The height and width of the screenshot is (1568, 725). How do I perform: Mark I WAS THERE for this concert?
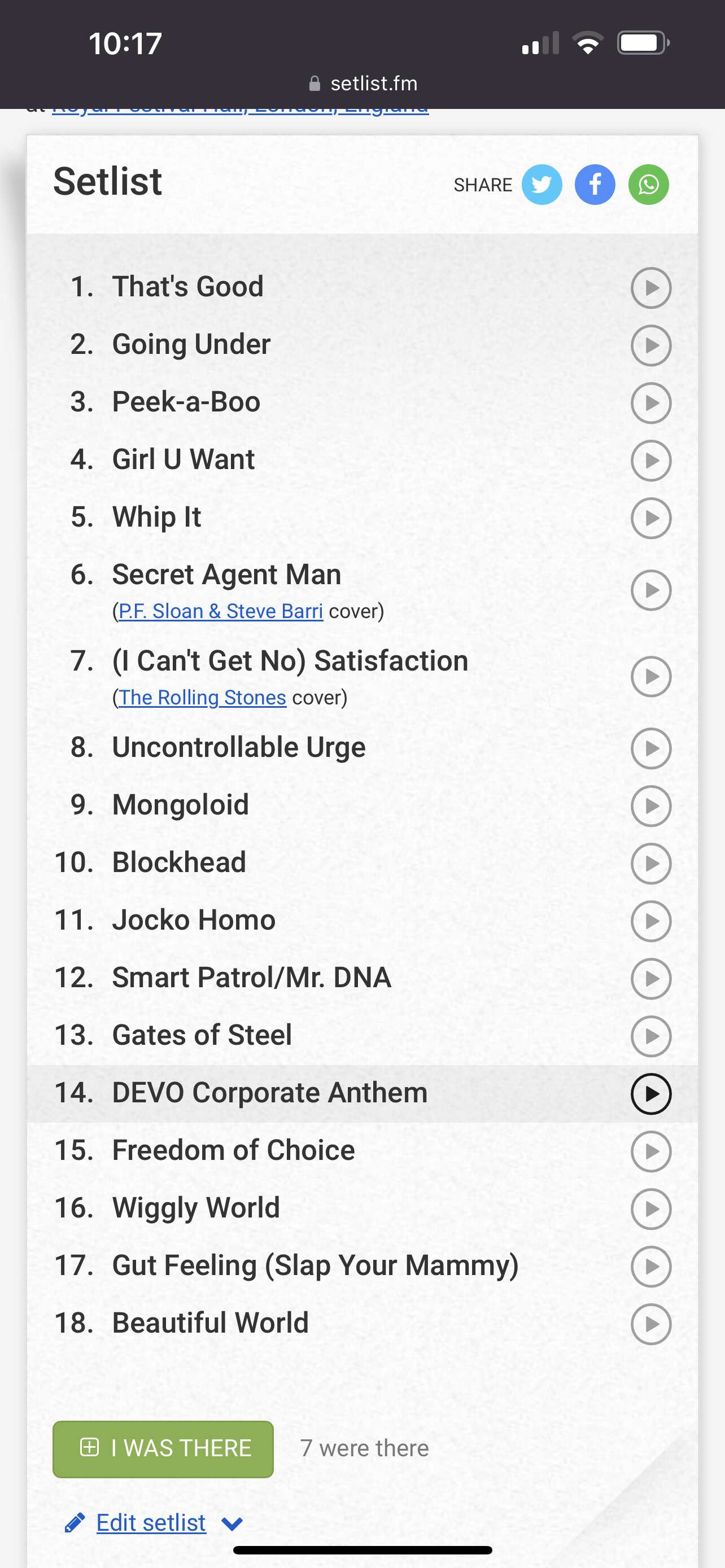(163, 1449)
